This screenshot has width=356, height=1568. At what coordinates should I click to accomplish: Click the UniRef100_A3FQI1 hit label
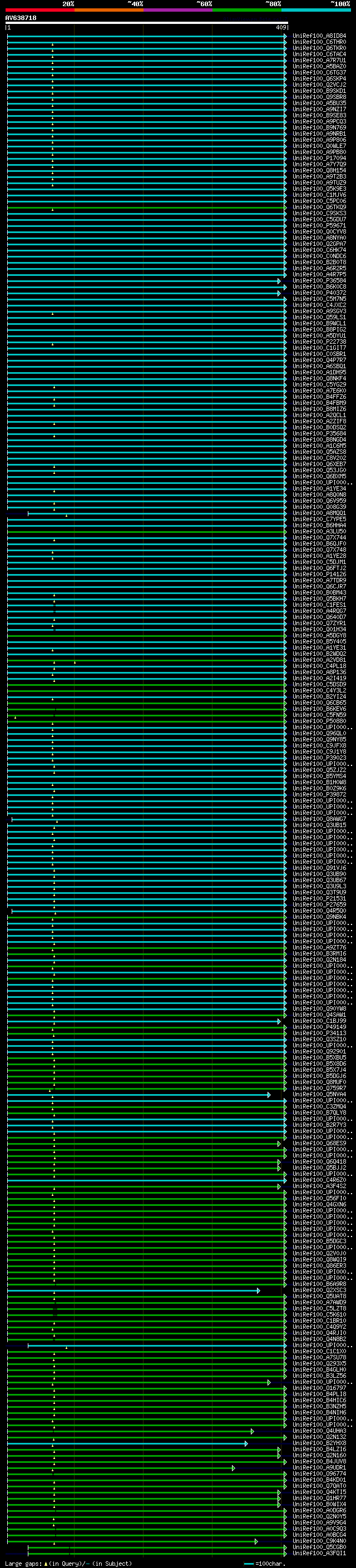click(319, 1553)
